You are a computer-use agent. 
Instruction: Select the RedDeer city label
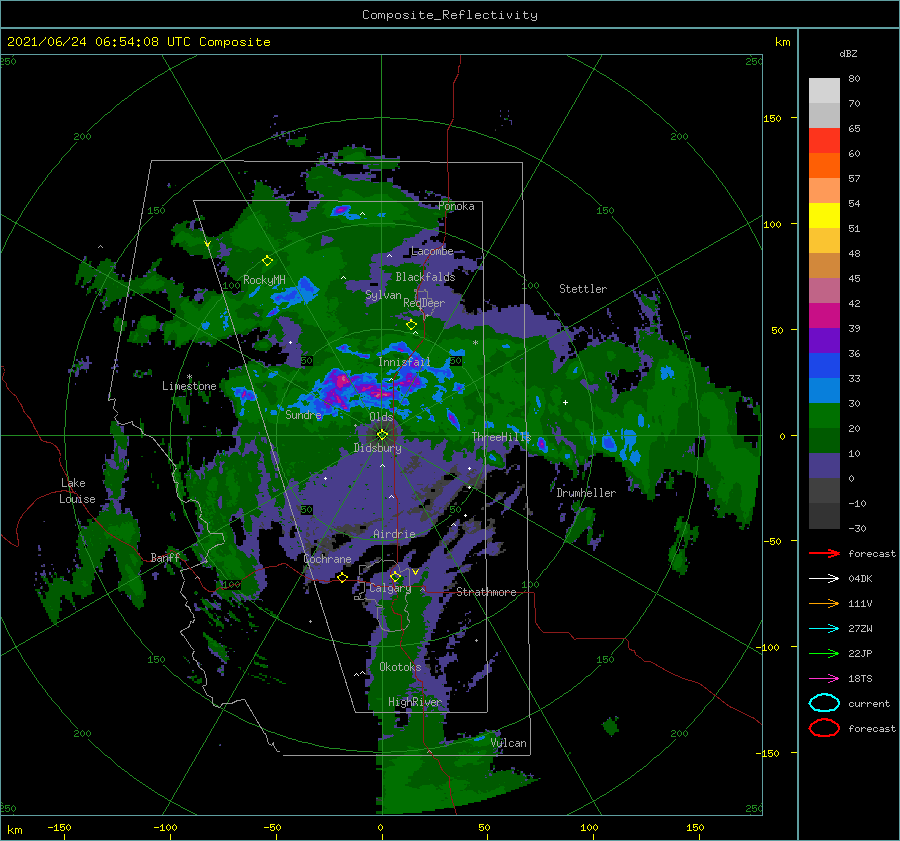[x=424, y=303]
